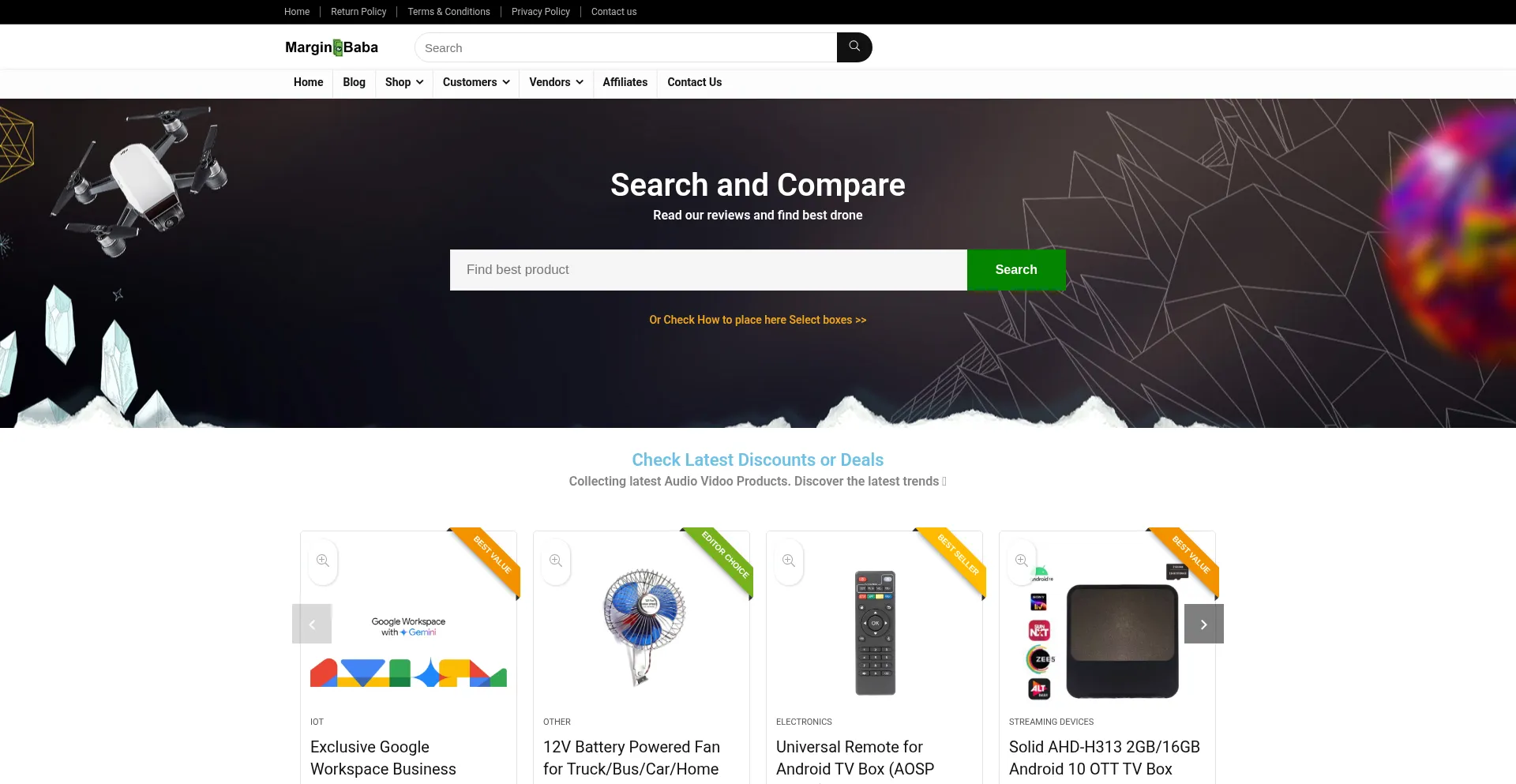Open quick view on Google Workspace product

[x=323, y=561]
